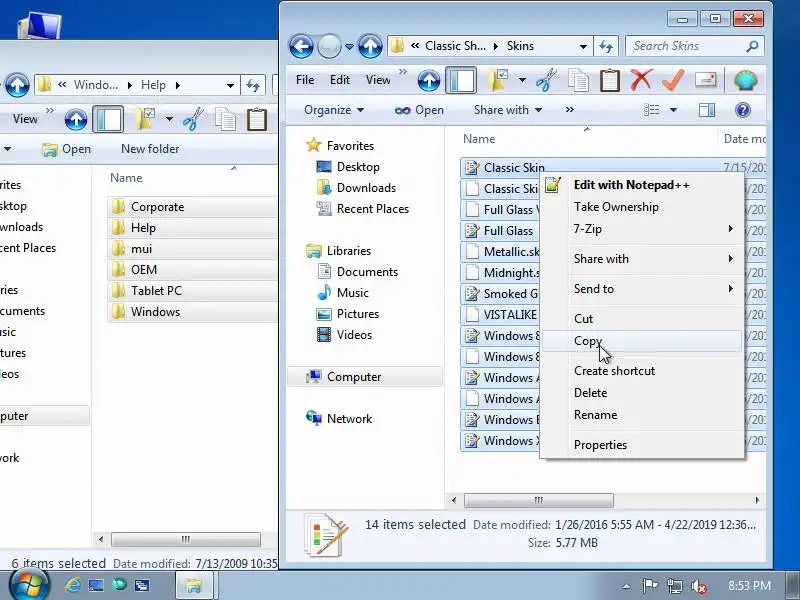
Task: Choose Properties in context menu
Action: coord(641,444)
